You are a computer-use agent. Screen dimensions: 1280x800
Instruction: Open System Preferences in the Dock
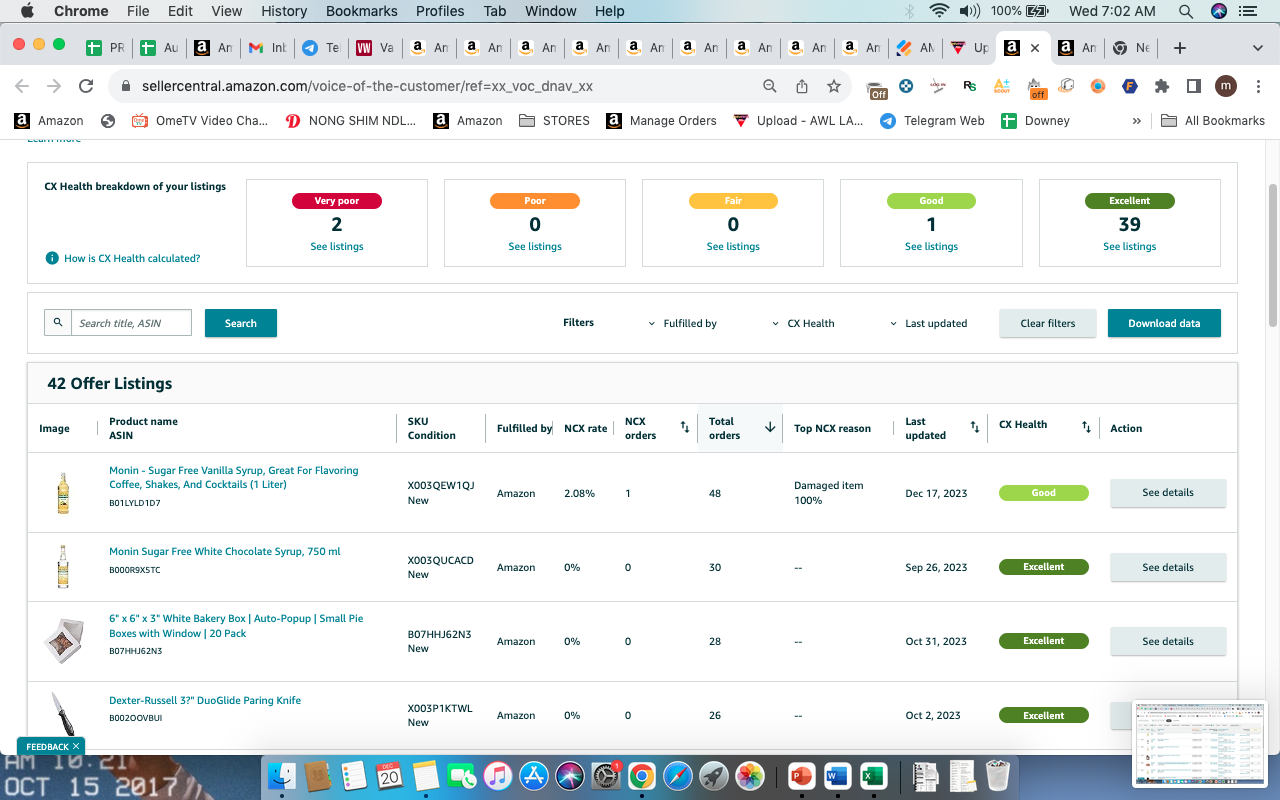pos(605,775)
